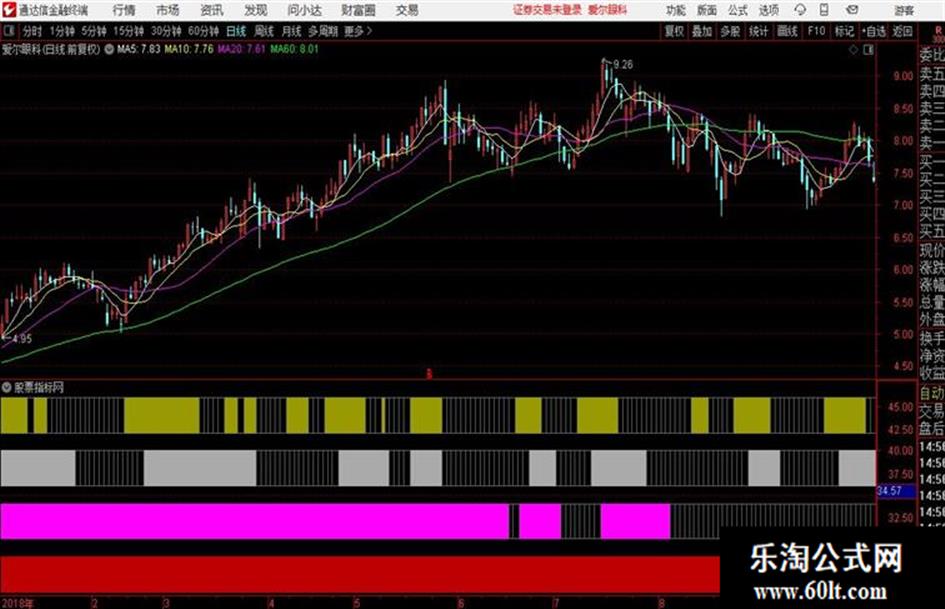This screenshot has width=945, height=609.
Task: Click the MA5: 7.83 indicator label
Action: (x=139, y=49)
